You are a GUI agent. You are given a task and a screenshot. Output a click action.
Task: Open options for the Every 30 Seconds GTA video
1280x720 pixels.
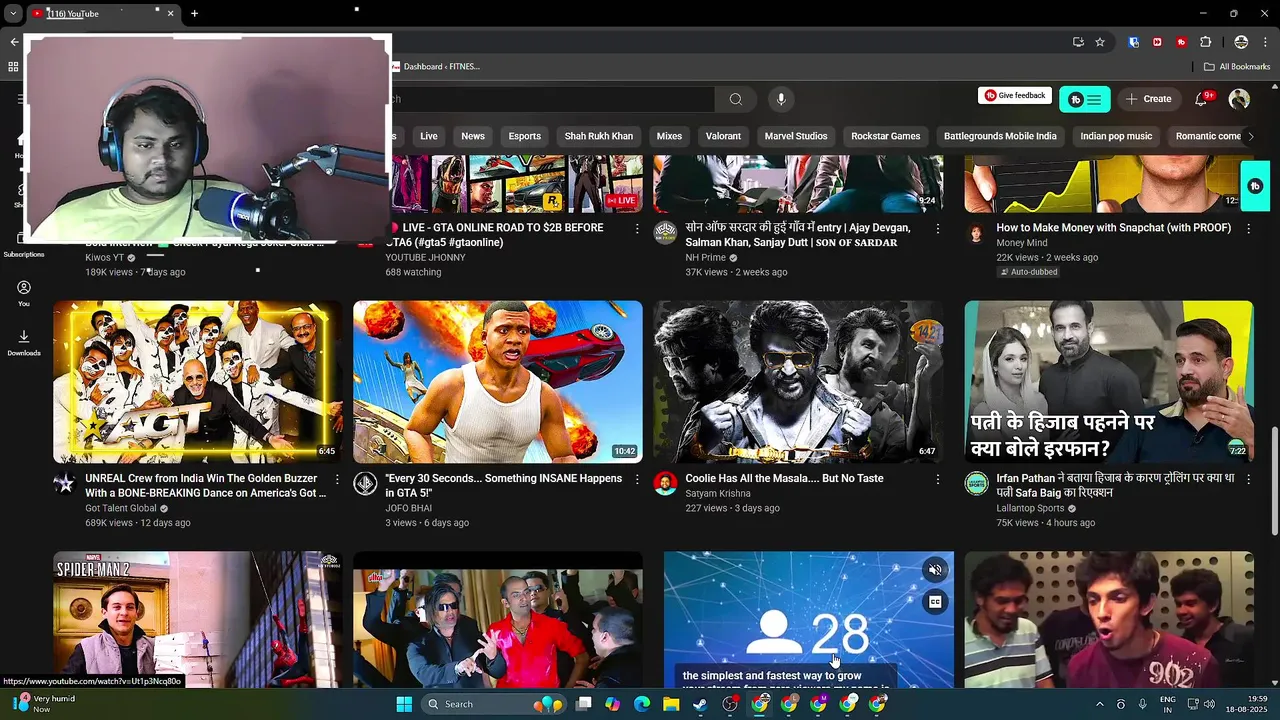(637, 480)
